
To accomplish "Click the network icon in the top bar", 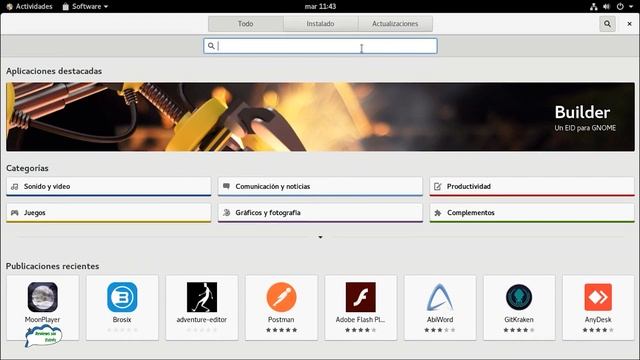I will pyautogui.click(x=593, y=6).
